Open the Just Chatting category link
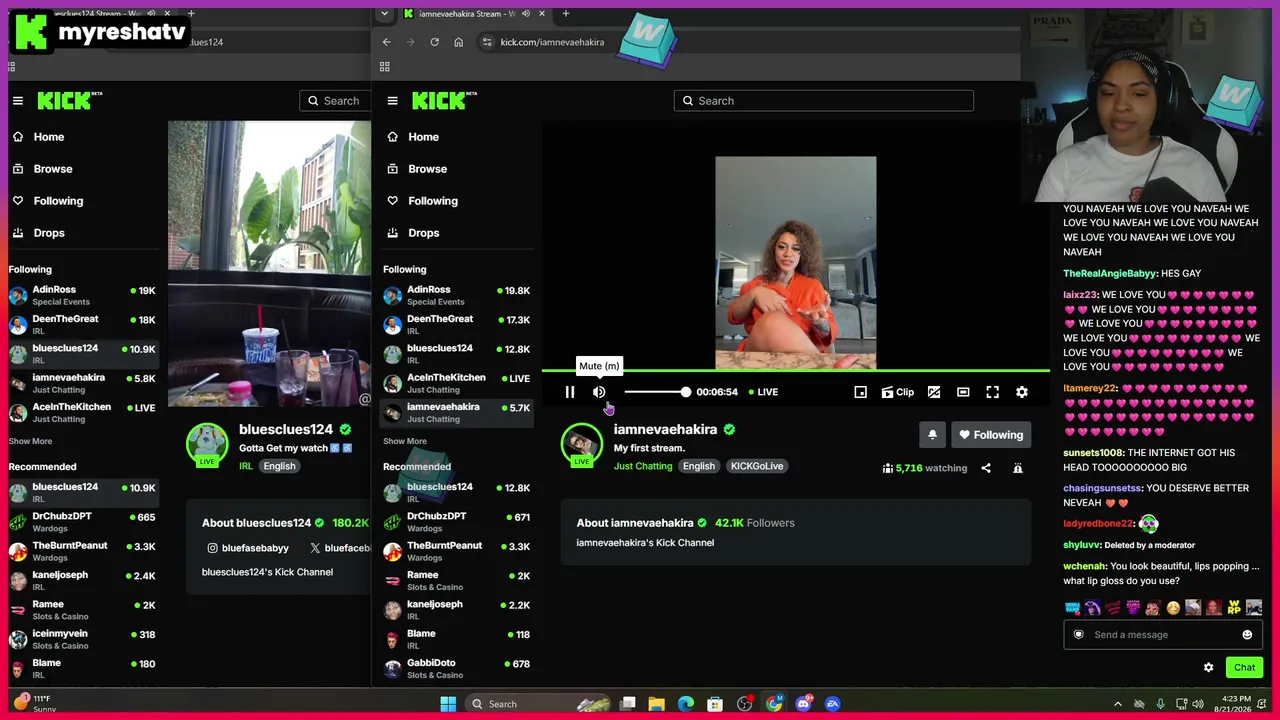The width and height of the screenshot is (1280, 720). [x=643, y=466]
